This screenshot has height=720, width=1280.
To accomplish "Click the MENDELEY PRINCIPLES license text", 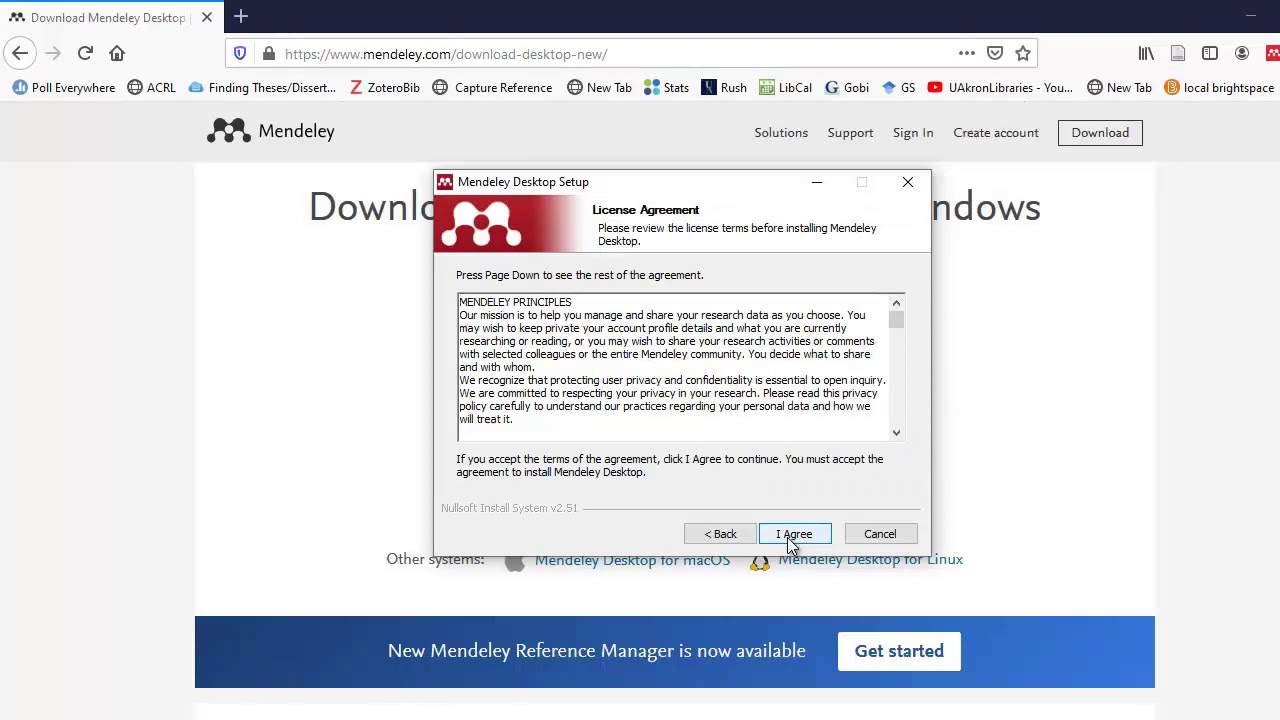I will (515, 302).
